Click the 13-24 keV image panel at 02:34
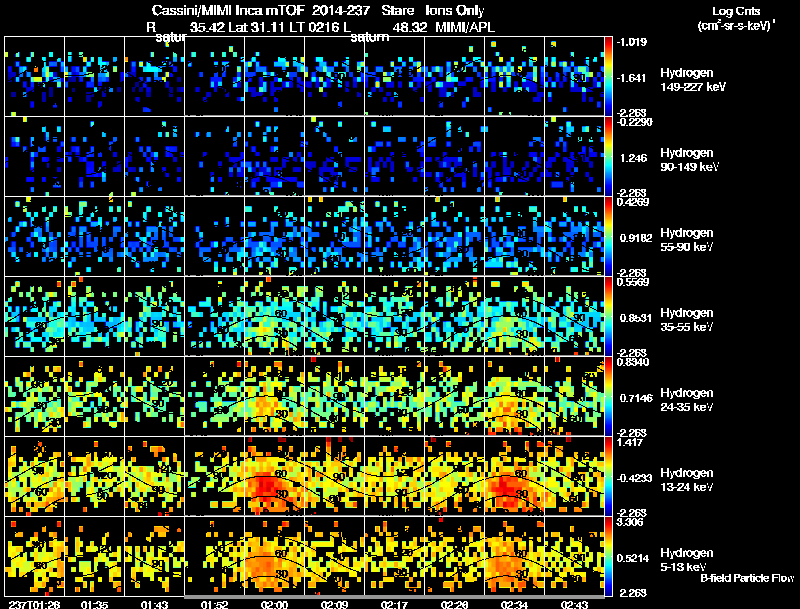This screenshot has width=800, height=609. 514,476
